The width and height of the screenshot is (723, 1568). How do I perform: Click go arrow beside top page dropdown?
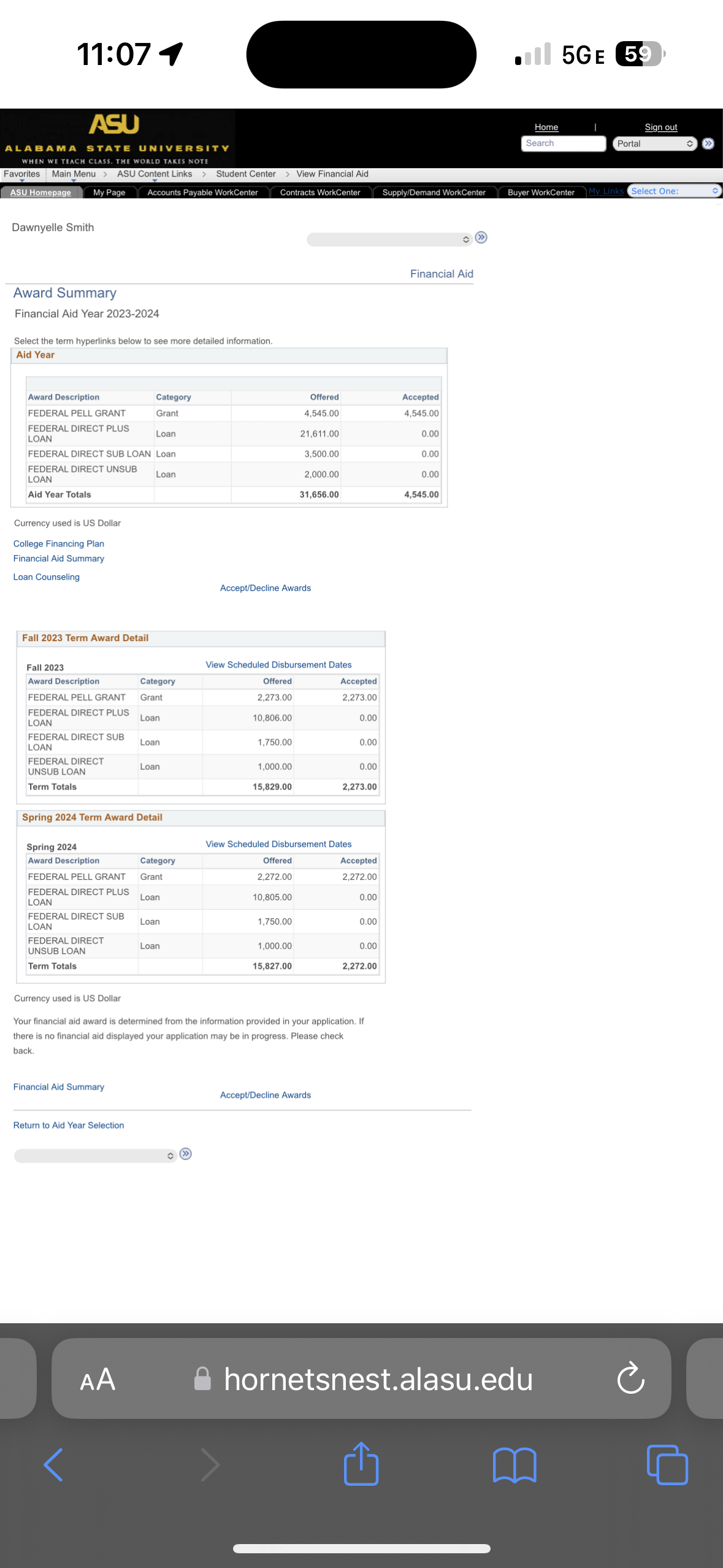481,237
